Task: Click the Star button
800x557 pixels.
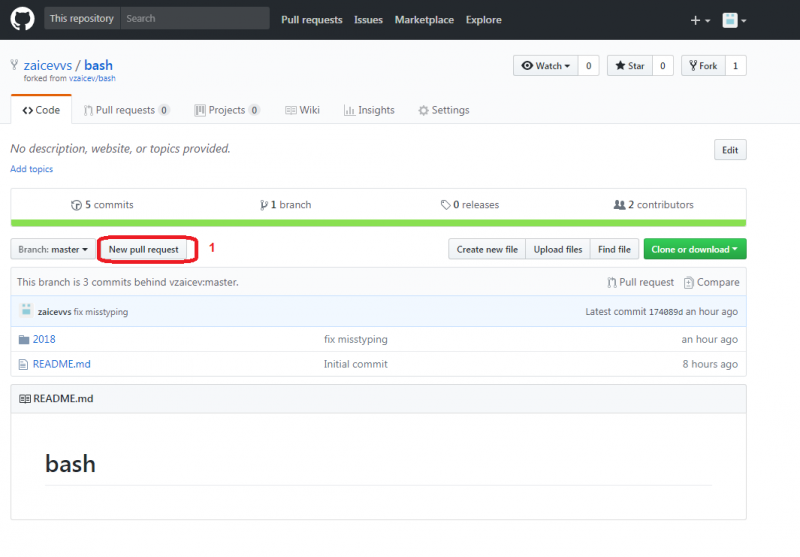Action: 630,66
